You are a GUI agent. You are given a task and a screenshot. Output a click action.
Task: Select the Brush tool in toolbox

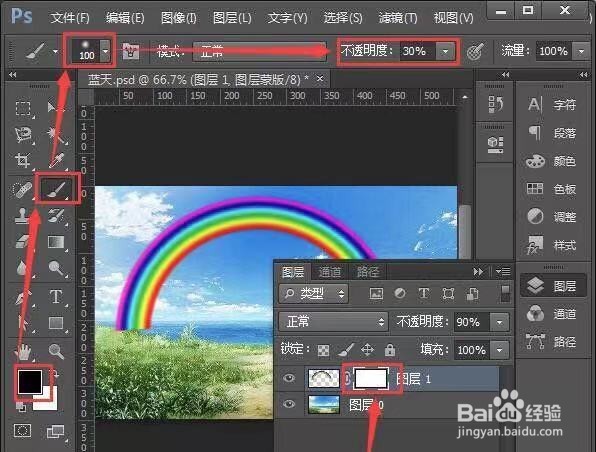[x=57, y=189]
